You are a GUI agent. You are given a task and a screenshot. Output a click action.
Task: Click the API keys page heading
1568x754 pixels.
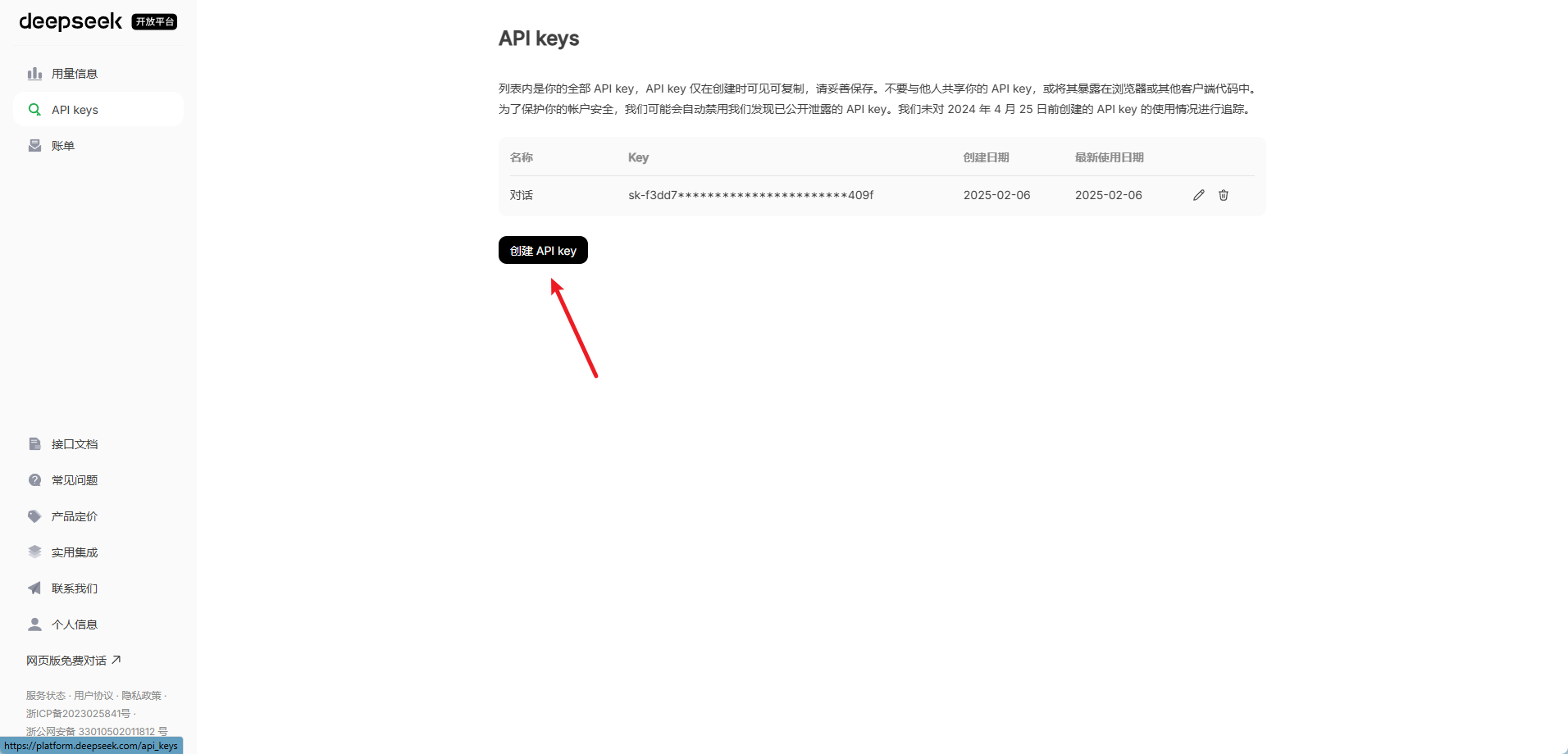point(539,39)
